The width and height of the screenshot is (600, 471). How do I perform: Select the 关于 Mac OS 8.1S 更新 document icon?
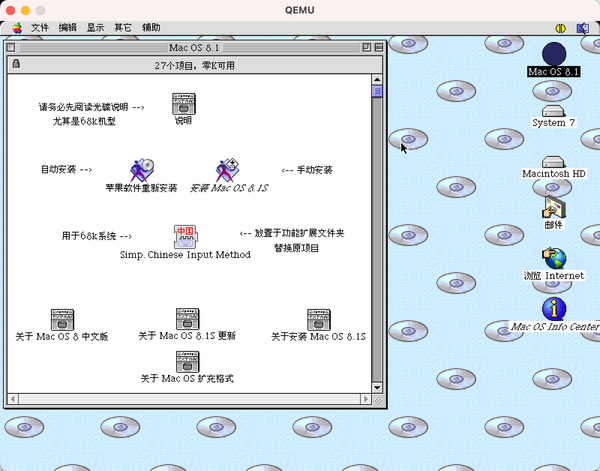(187, 319)
